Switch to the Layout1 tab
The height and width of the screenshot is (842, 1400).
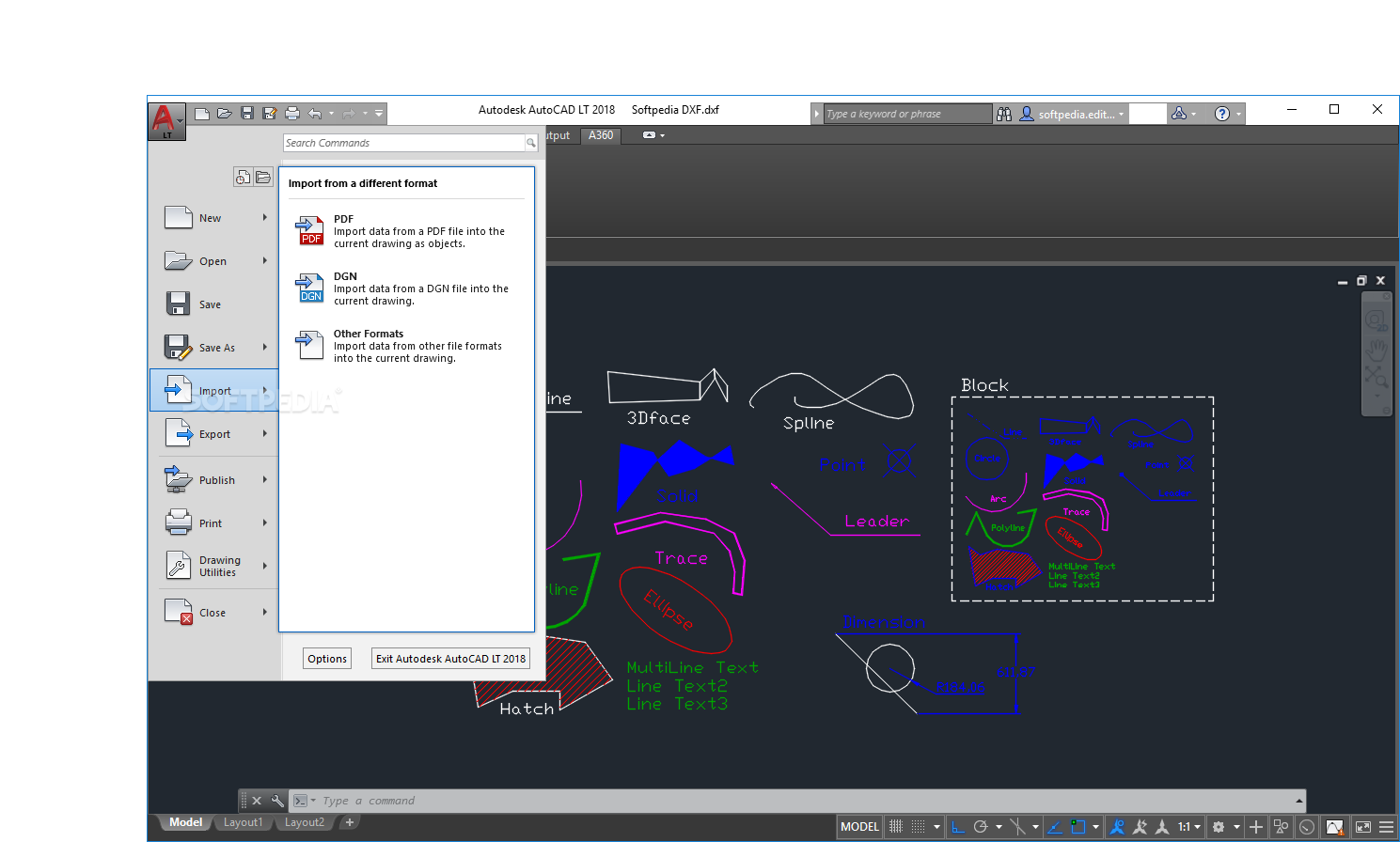coord(243,822)
